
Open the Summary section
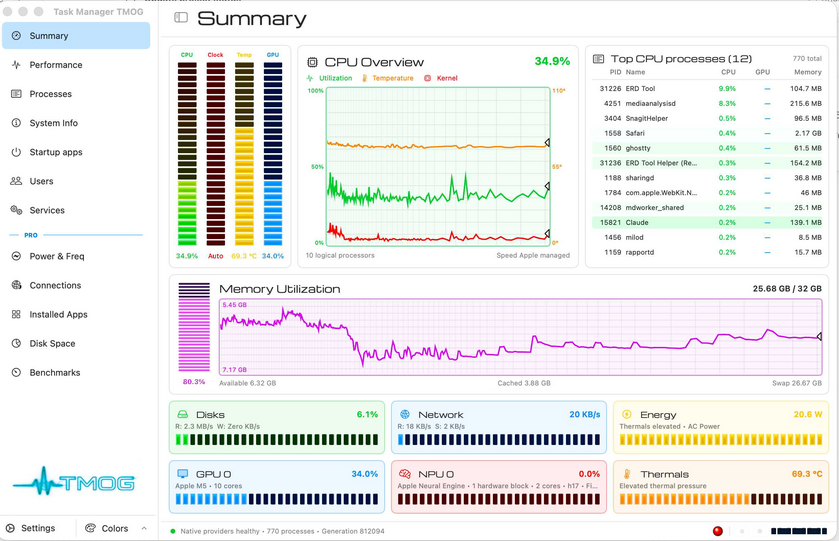coord(76,36)
